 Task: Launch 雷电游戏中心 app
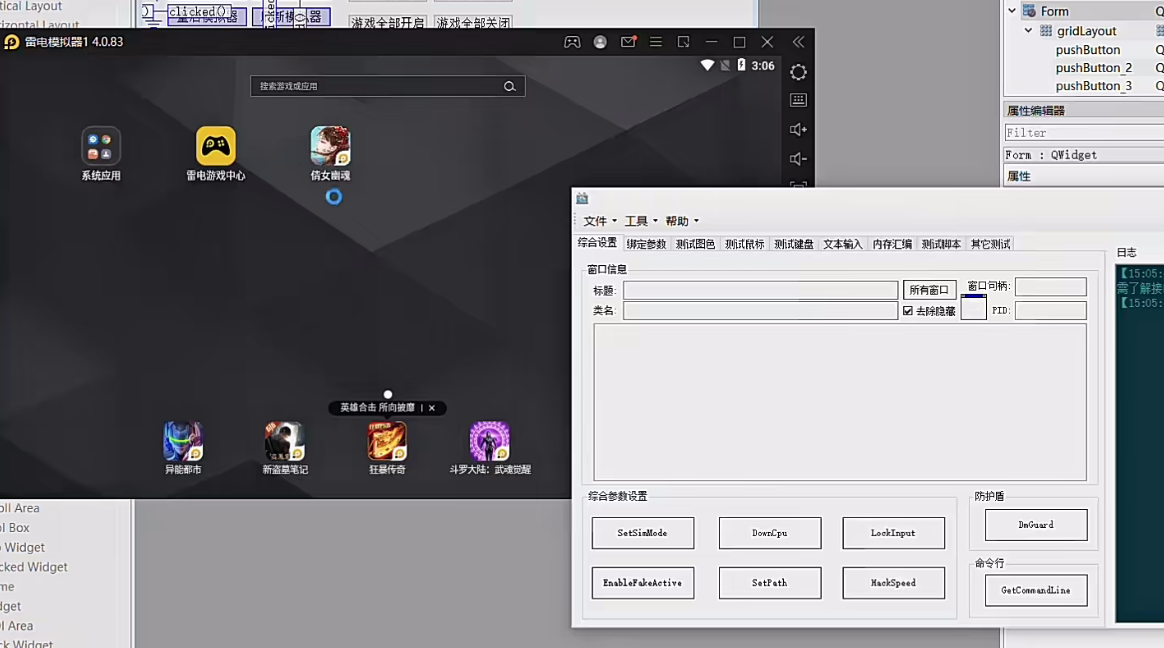(215, 146)
